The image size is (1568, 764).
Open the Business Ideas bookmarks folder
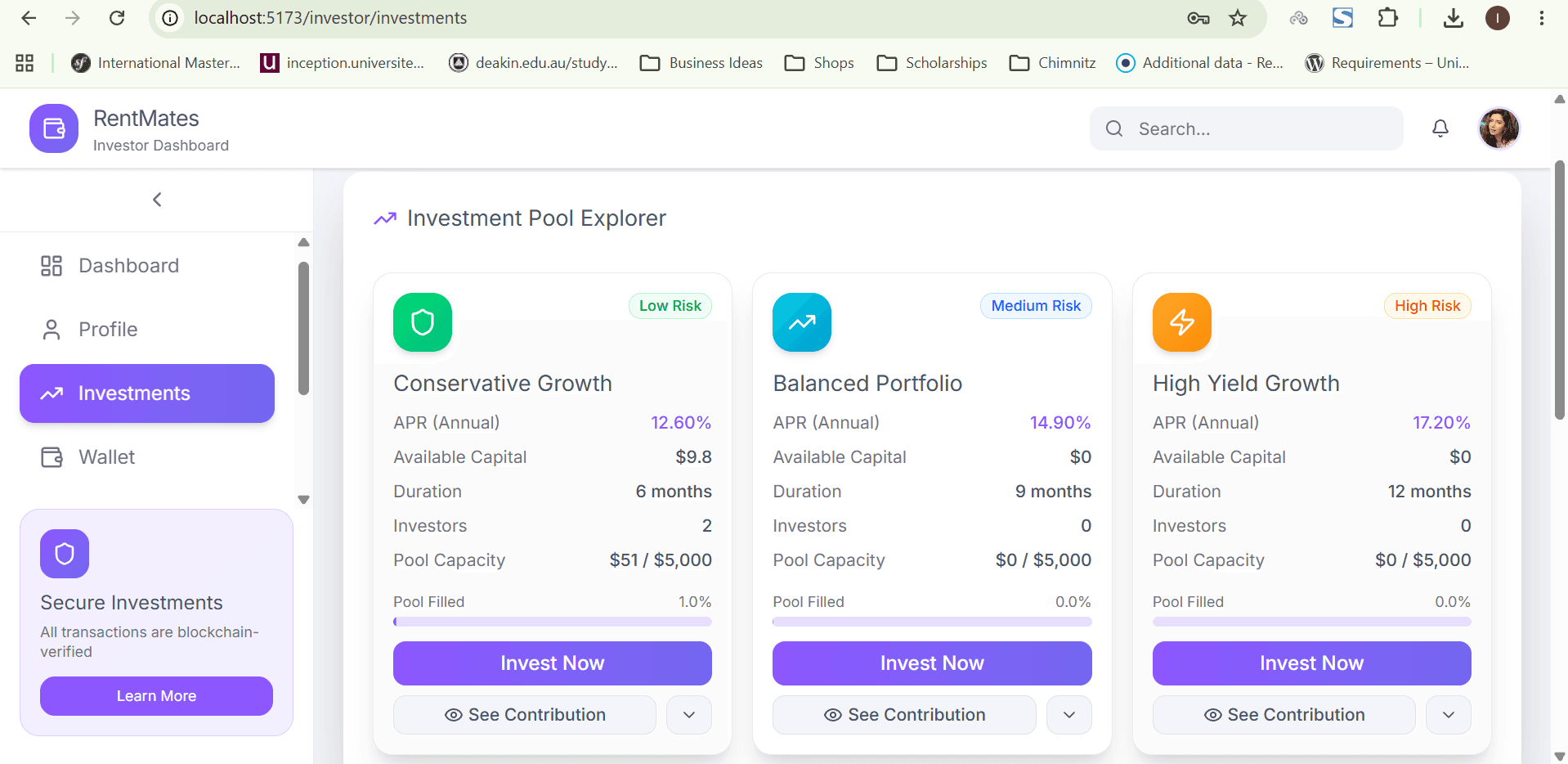[701, 63]
